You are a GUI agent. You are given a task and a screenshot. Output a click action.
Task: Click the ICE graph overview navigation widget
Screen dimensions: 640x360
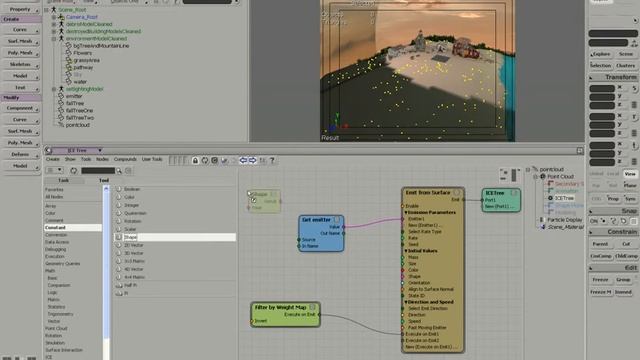tap(509, 175)
